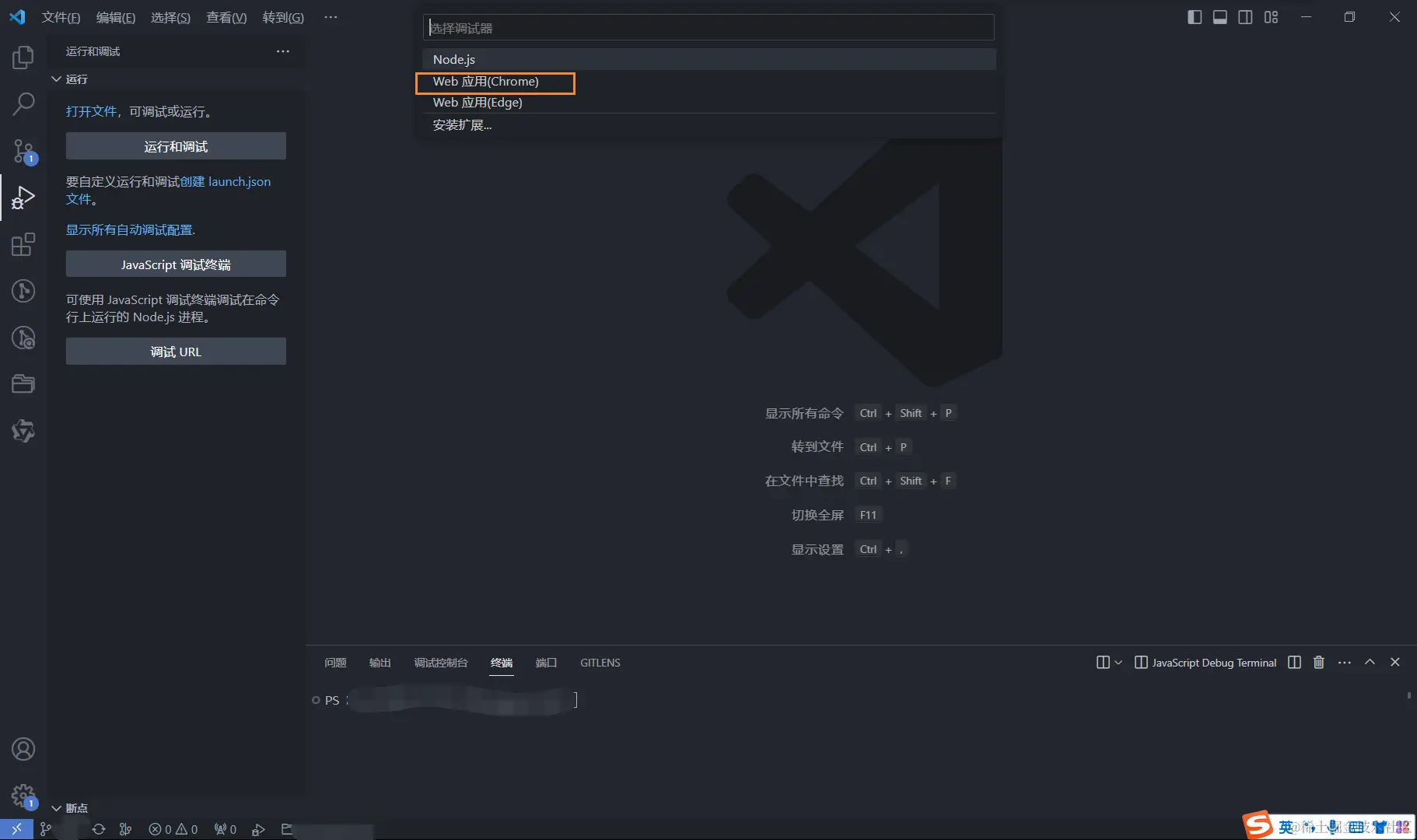Switch to the GITLENS tab

(600, 663)
